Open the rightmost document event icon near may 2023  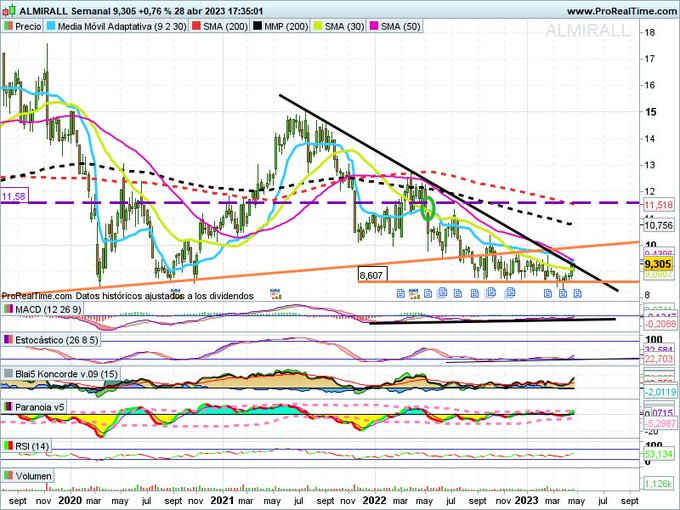(578, 294)
